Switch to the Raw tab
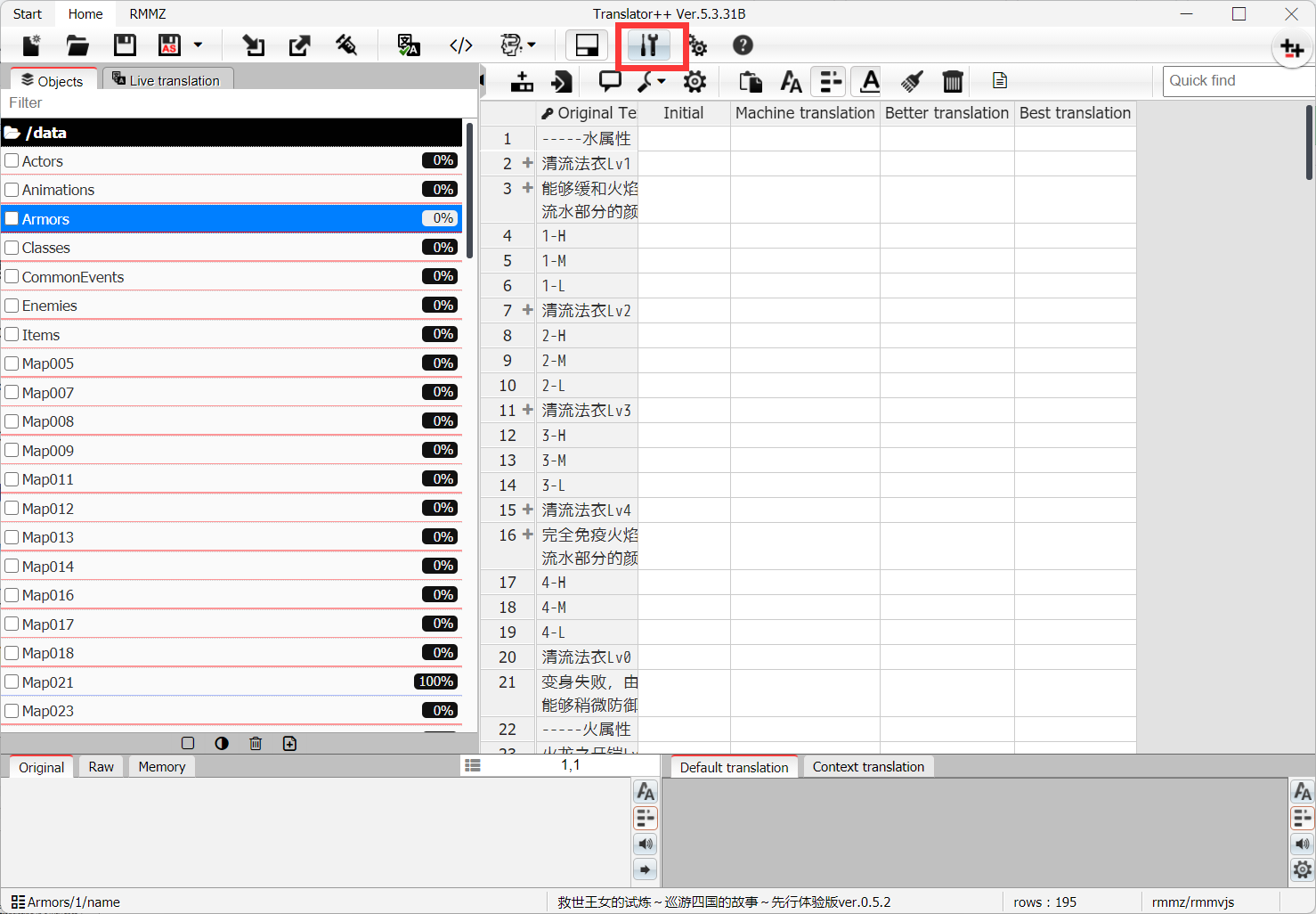 click(x=101, y=767)
